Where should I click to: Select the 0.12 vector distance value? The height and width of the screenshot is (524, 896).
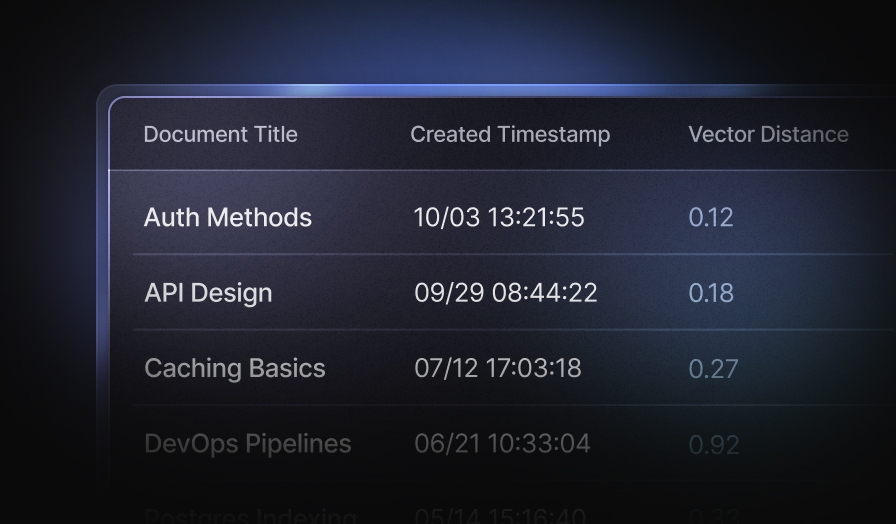point(710,217)
